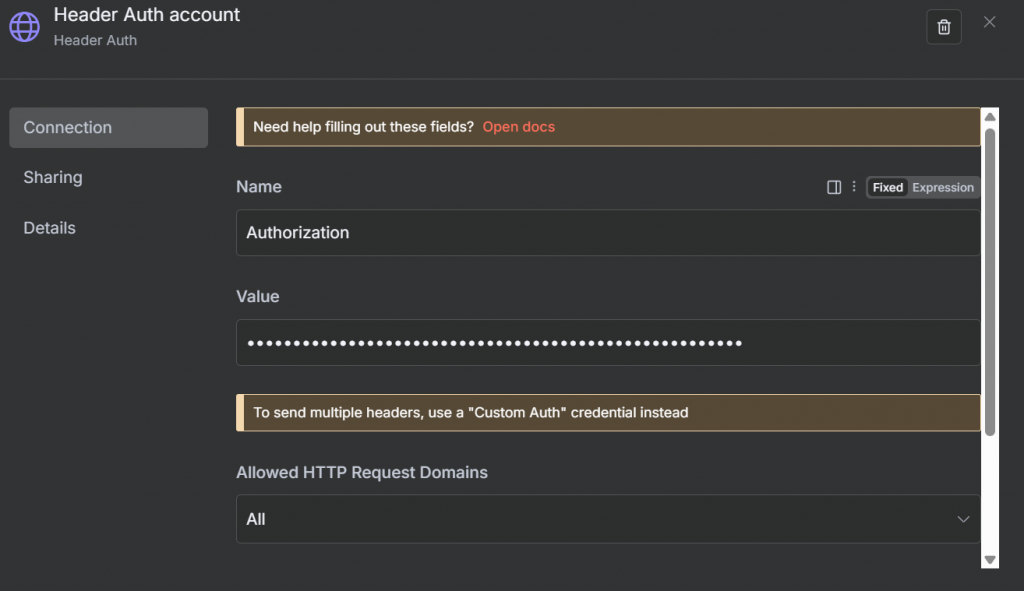Open the Details tab
1024x591 pixels.
[x=50, y=228]
